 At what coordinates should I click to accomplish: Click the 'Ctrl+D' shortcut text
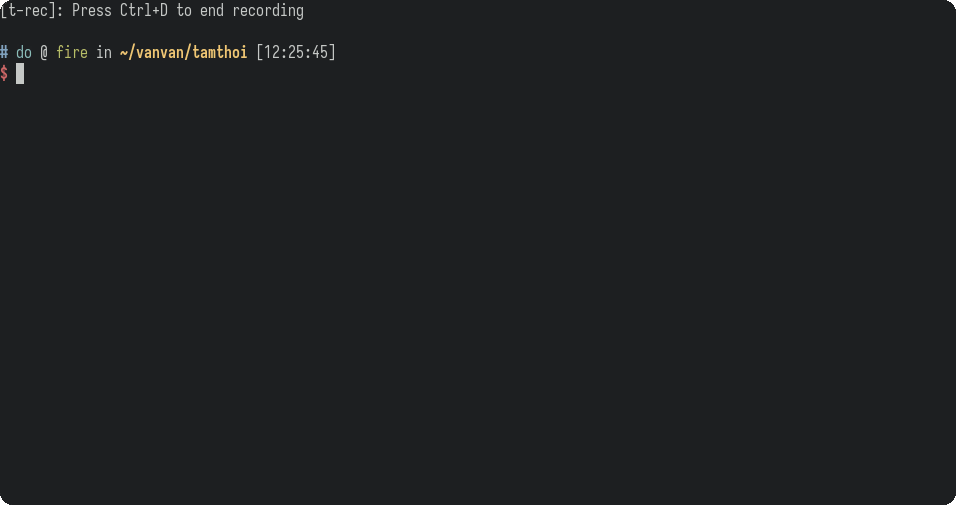pos(143,10)
